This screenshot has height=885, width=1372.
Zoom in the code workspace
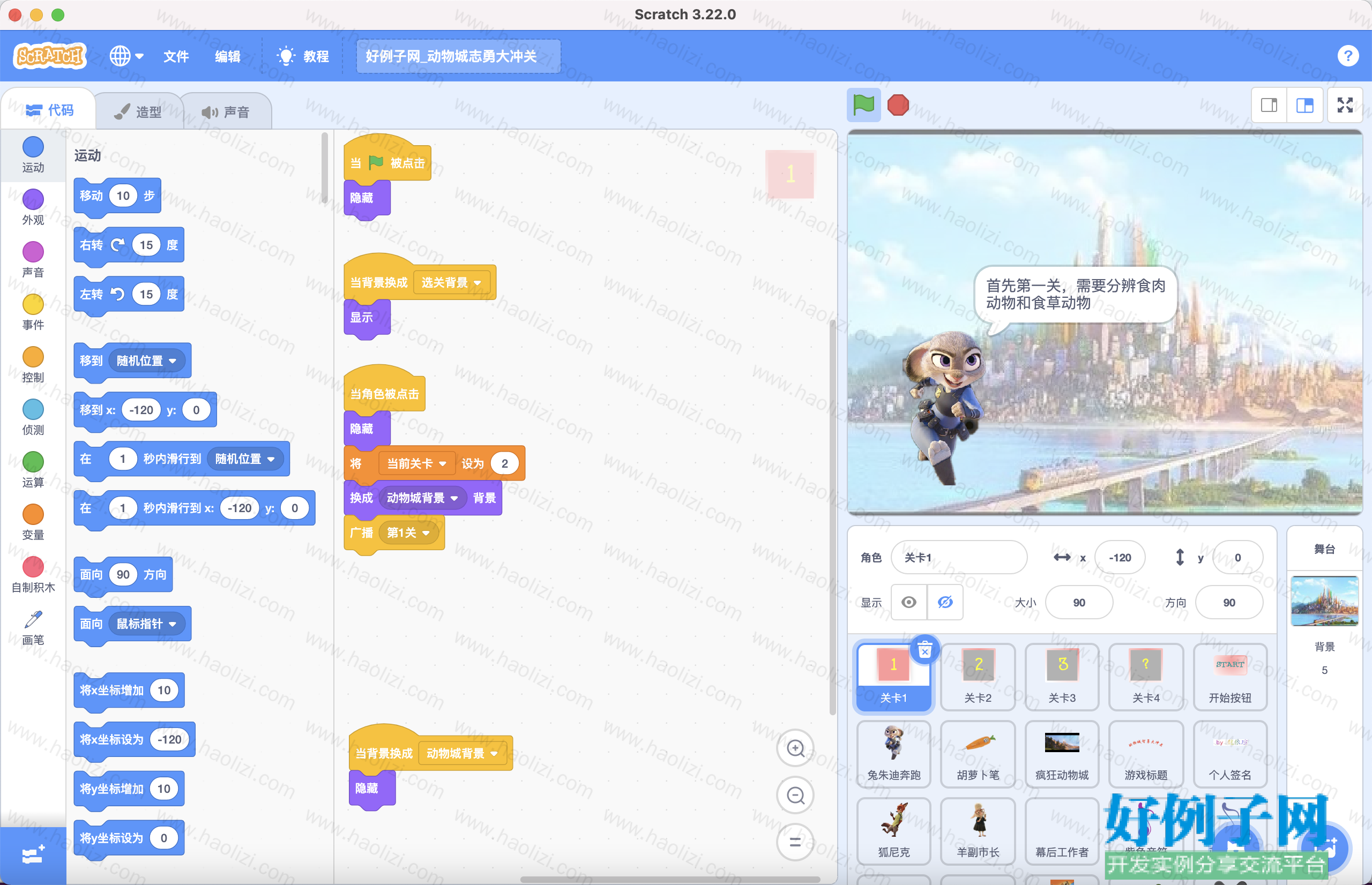pyautogui.click(x=795, y=748)
